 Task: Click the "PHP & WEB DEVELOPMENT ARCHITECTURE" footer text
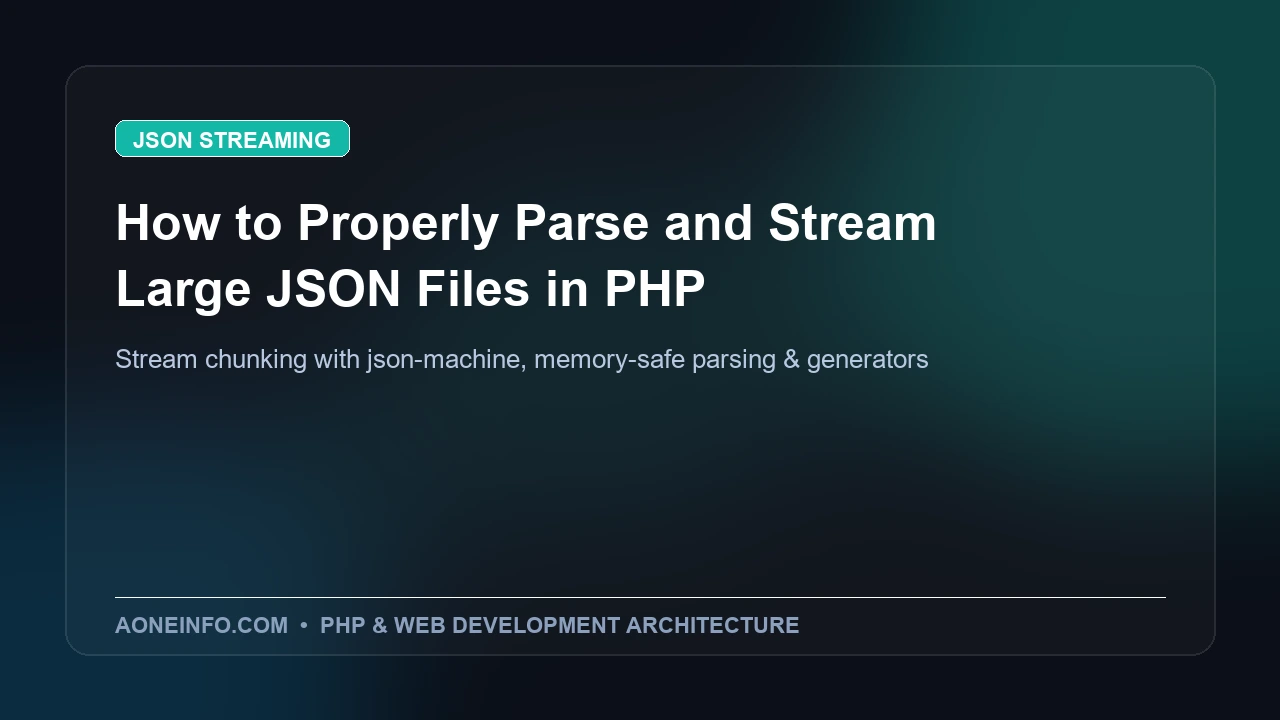pyautogui.click(x=559, y=625)
